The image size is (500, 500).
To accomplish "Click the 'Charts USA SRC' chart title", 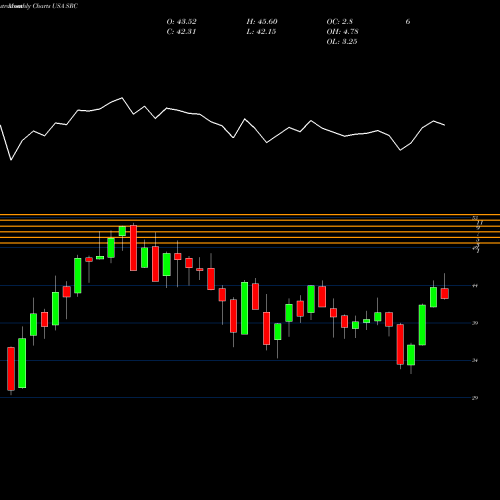I will coord(55,6).
